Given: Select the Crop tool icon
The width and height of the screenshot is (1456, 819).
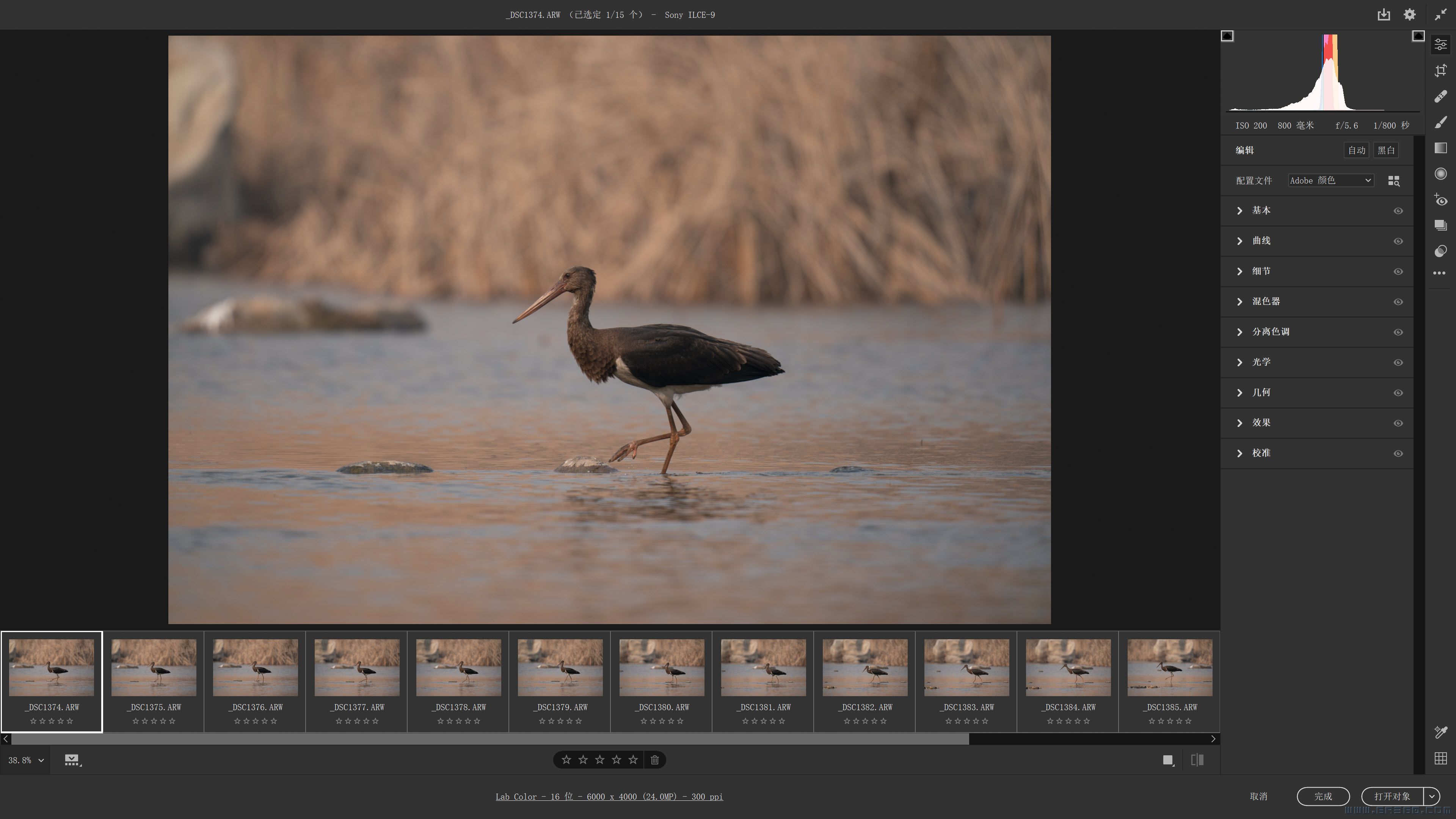Looking at the screenshot, I should pyautogui.click(x=1440, y=70).
